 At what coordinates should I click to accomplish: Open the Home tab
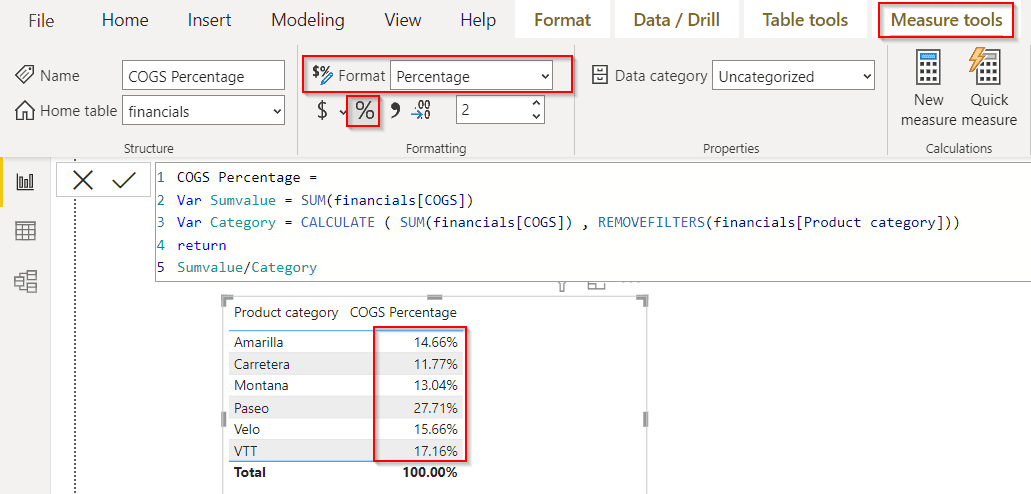123,20
